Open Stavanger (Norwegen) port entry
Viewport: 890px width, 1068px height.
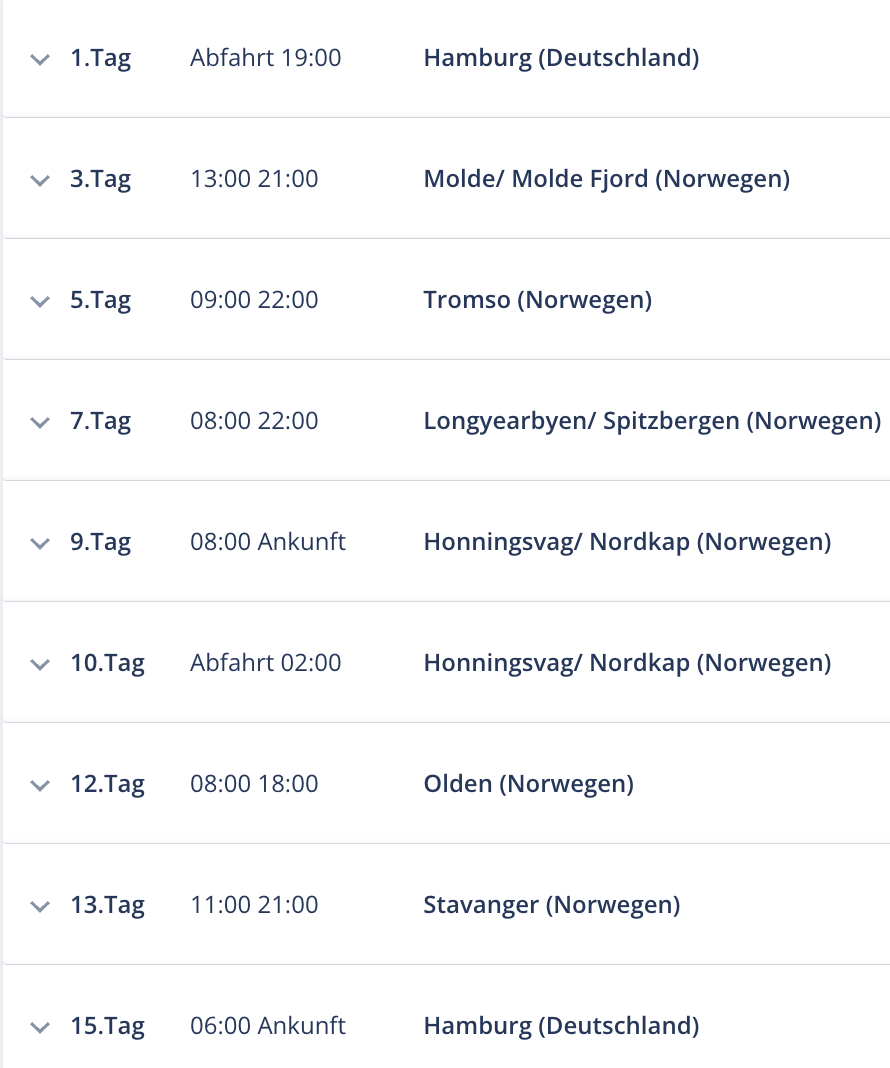[x=552, y=905]
